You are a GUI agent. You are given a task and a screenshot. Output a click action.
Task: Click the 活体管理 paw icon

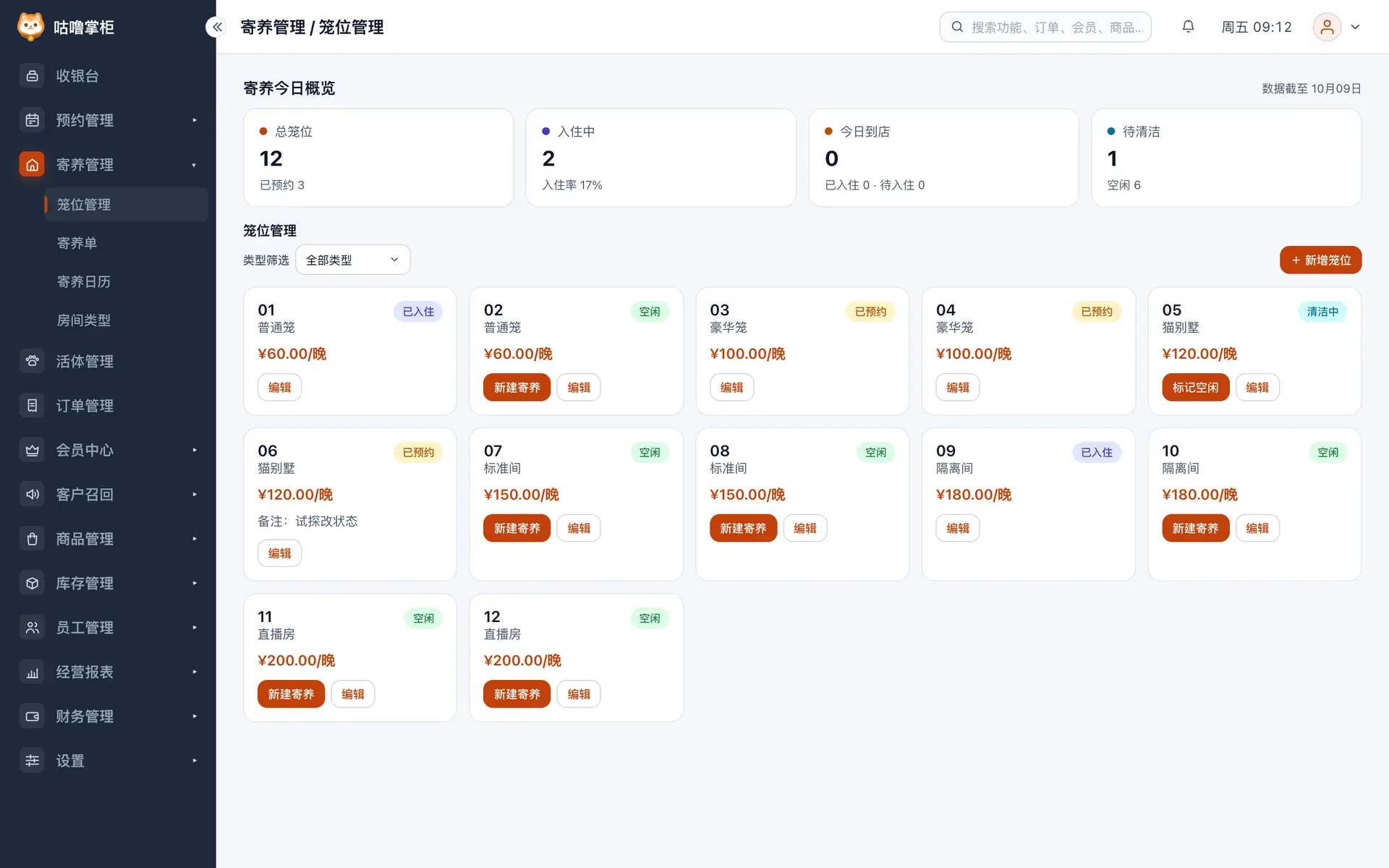click(32, 361)
